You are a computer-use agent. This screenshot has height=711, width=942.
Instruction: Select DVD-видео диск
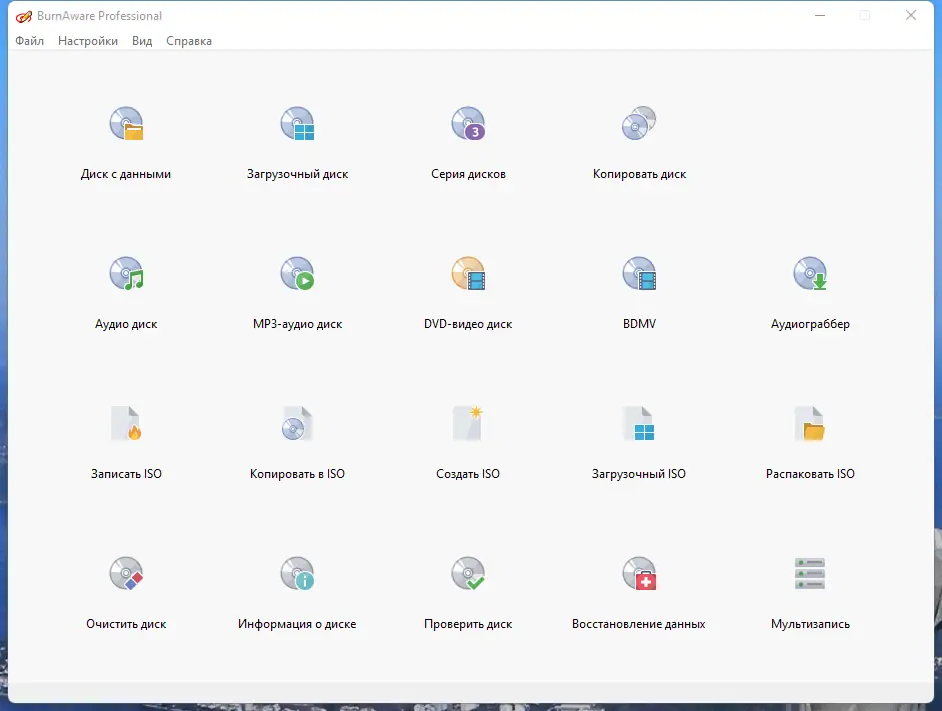click(x=468, y=290)
